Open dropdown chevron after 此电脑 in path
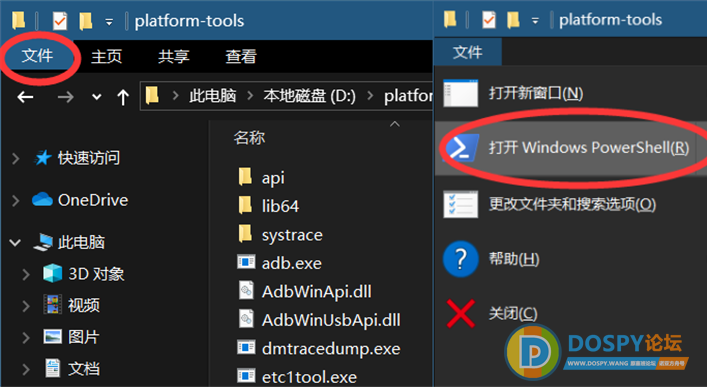 [250, 96]
